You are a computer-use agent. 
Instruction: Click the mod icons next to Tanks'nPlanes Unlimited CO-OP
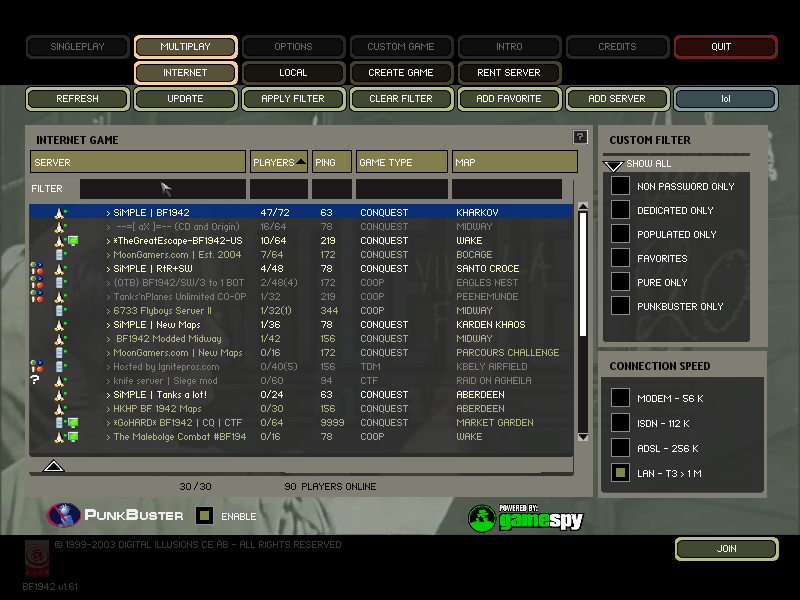tap(37, 296)
